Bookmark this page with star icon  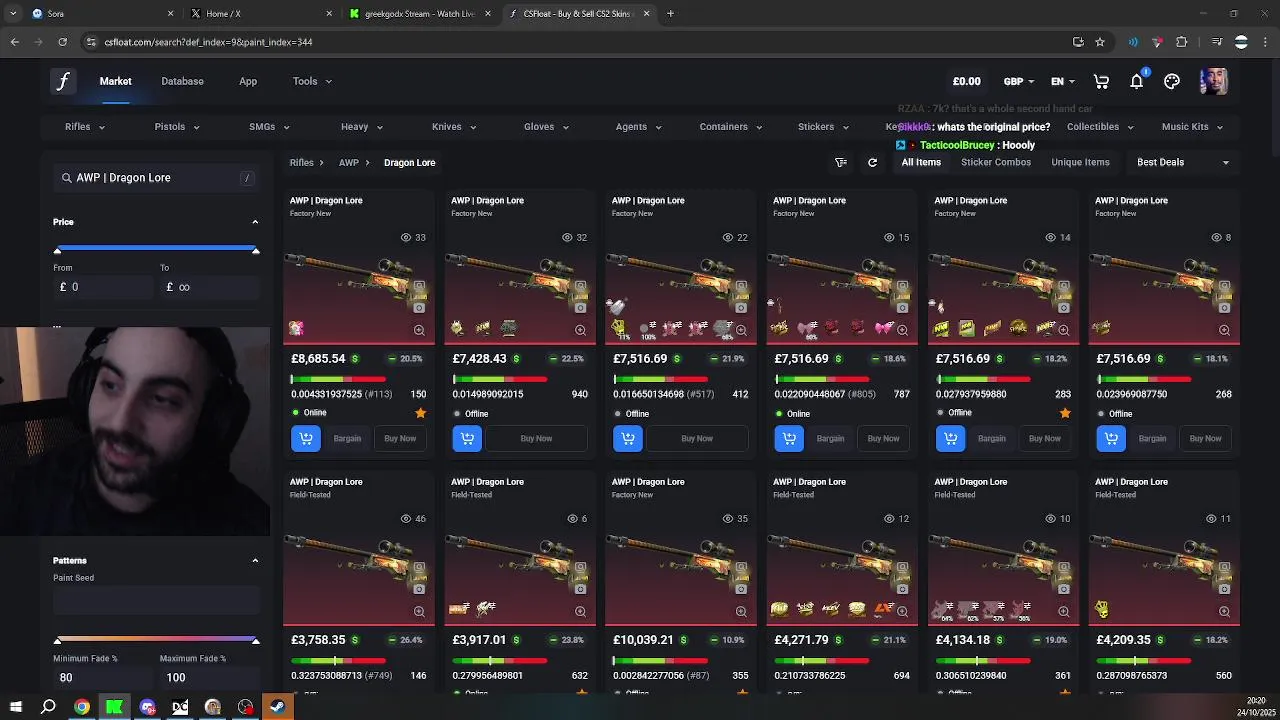(x=1100, y=42)
